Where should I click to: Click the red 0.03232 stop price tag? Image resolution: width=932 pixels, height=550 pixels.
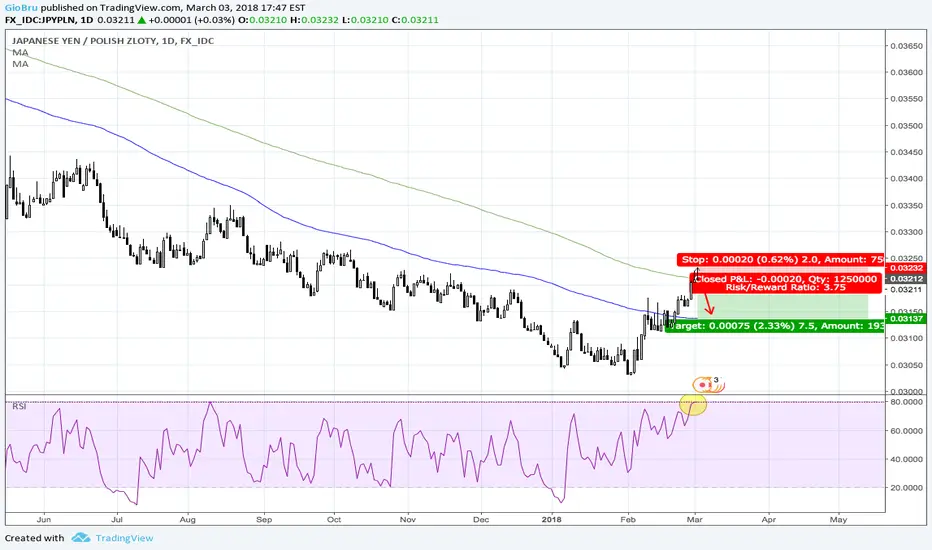906,268
